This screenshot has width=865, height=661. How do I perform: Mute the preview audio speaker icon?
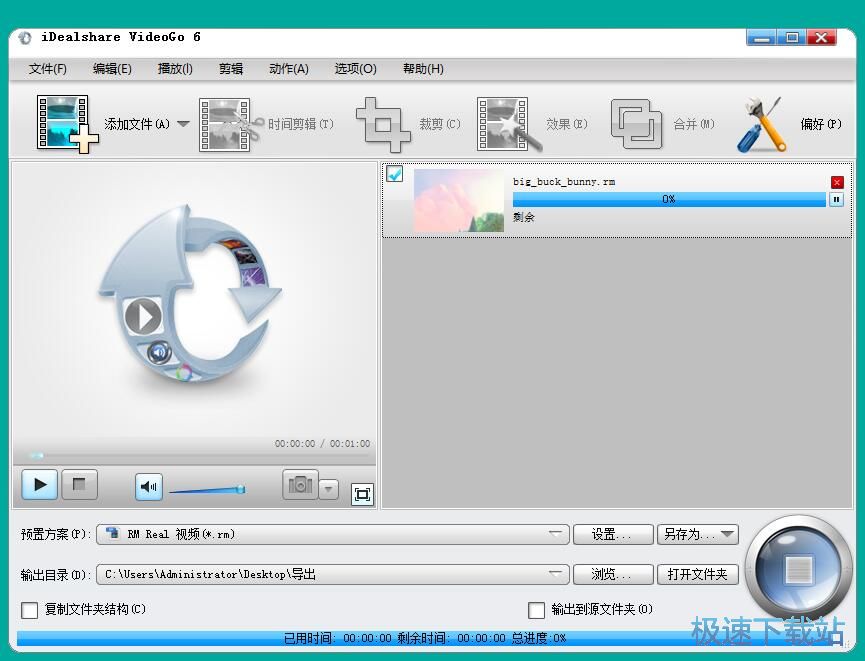coord(149,487)
